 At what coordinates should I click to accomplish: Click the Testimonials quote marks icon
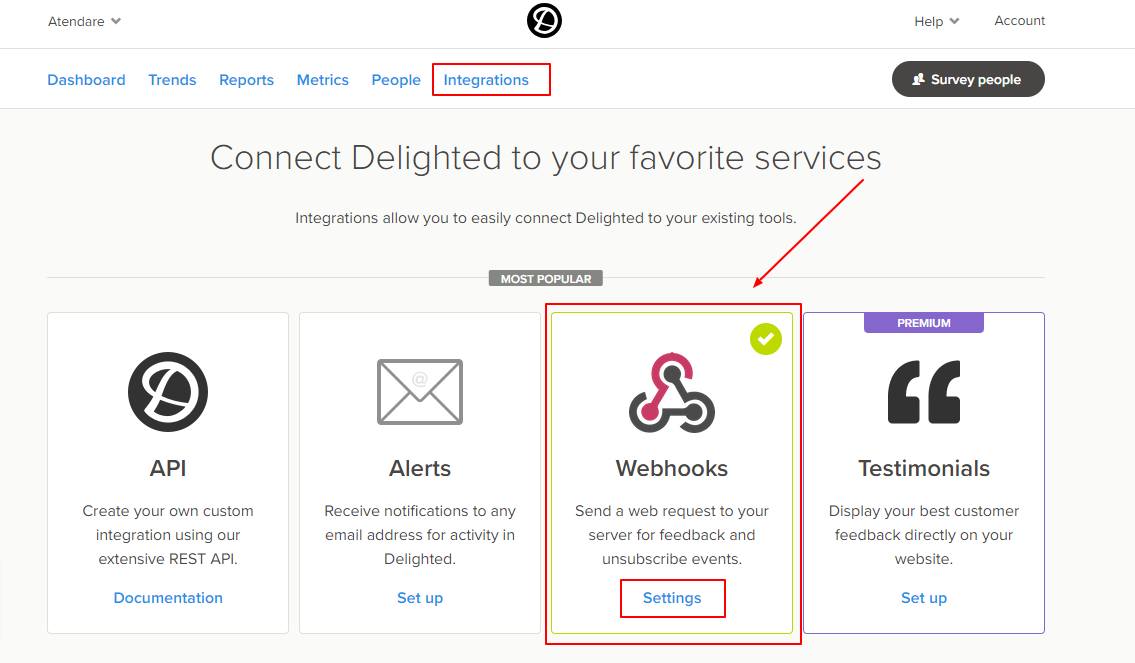coord(924,392)
